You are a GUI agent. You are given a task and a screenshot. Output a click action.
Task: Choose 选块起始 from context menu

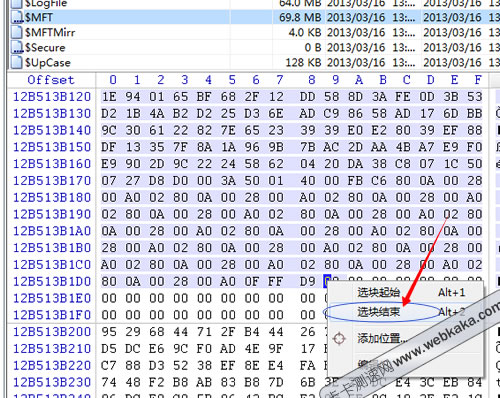pyautogui.click(x=378, y=292)
